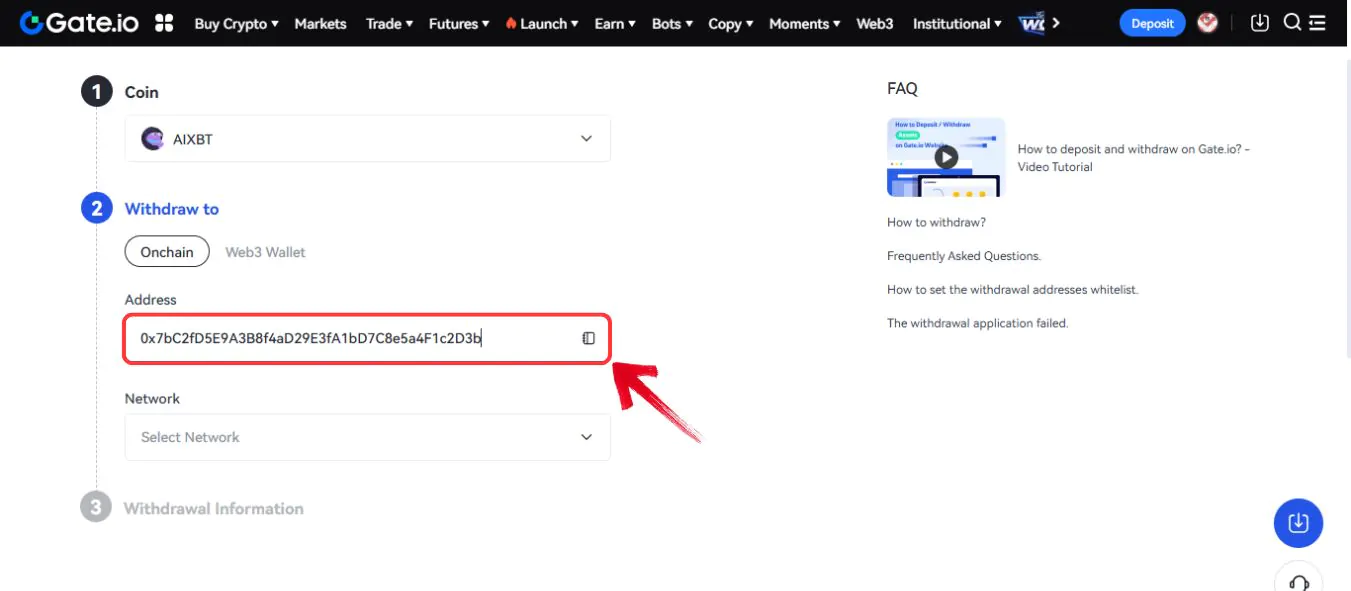Open the Select Network dropdown
Screen dimensions: 1351x591
click(x=367, y=437)
